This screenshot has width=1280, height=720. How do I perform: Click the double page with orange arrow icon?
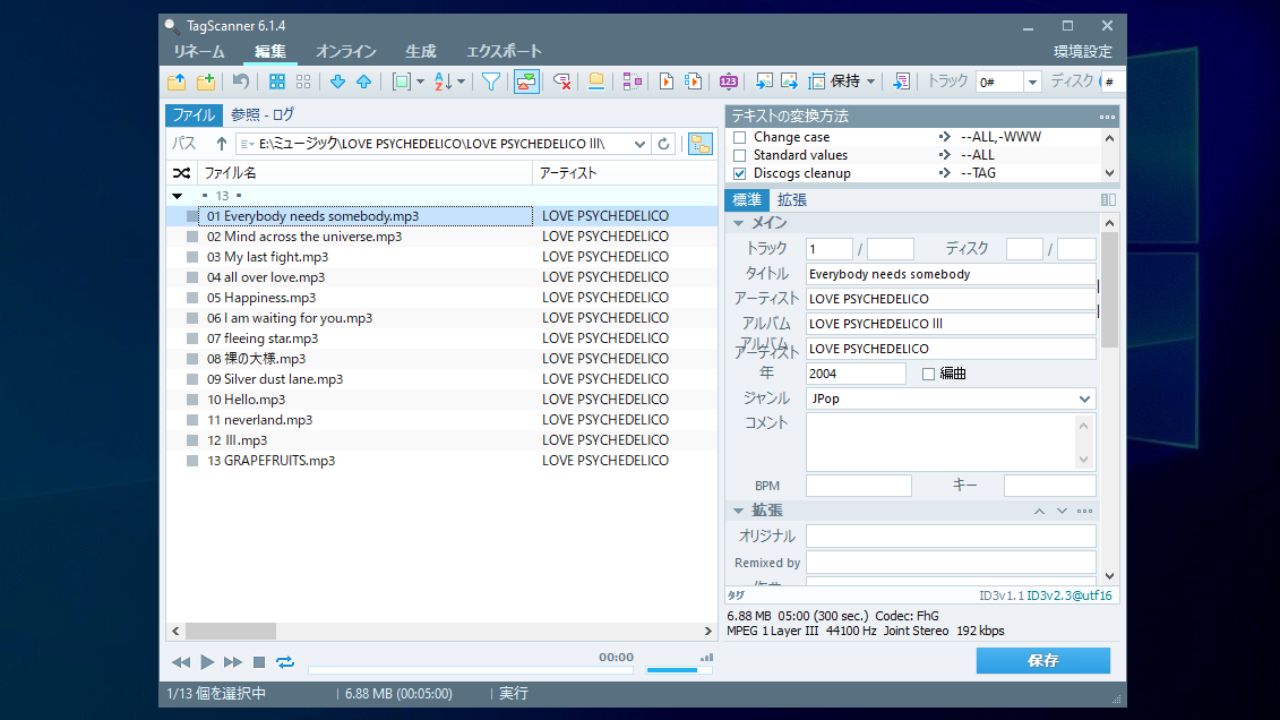[x=693, y=82]
